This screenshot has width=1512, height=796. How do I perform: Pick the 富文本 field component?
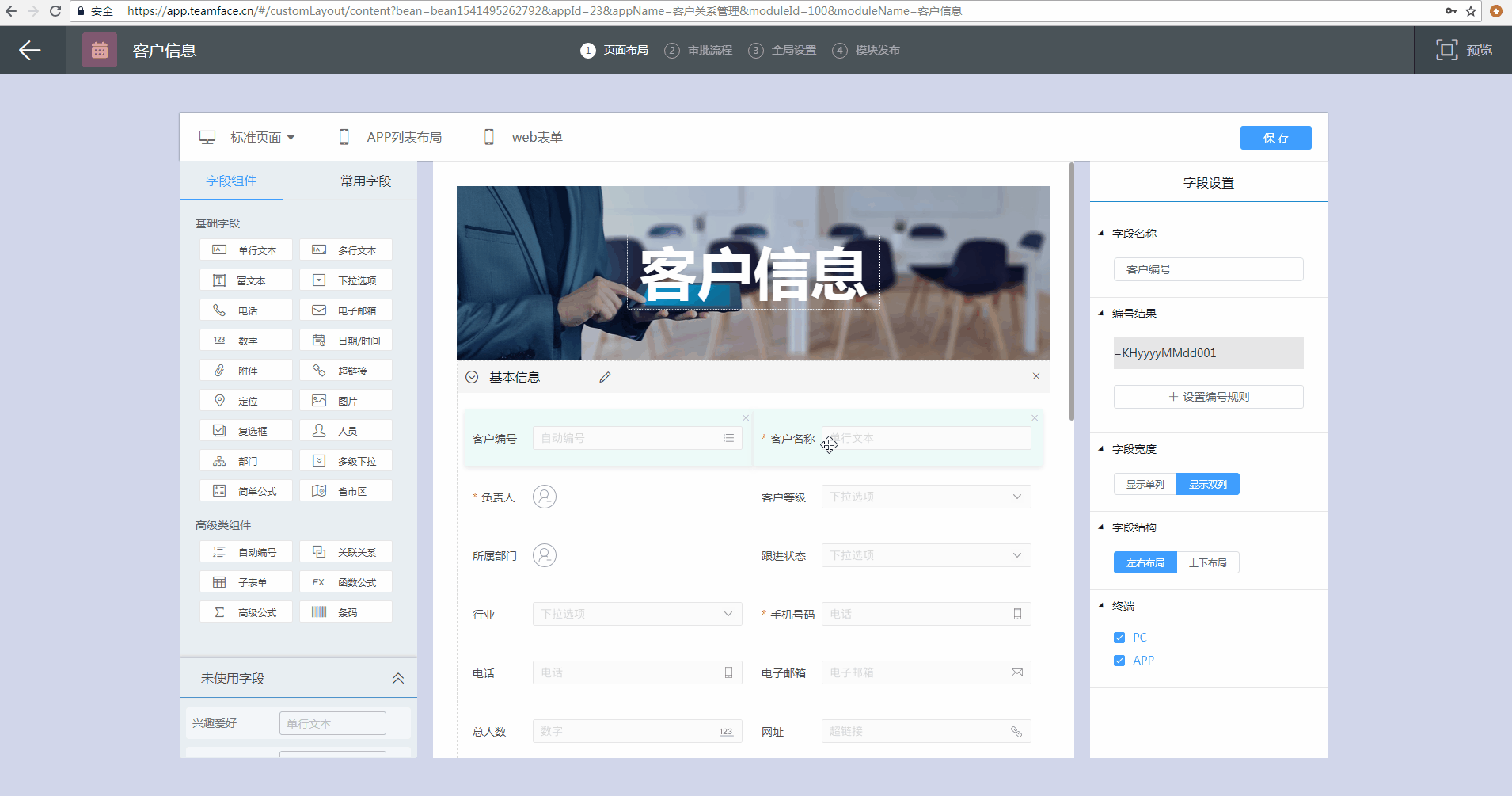click(246, 280)
